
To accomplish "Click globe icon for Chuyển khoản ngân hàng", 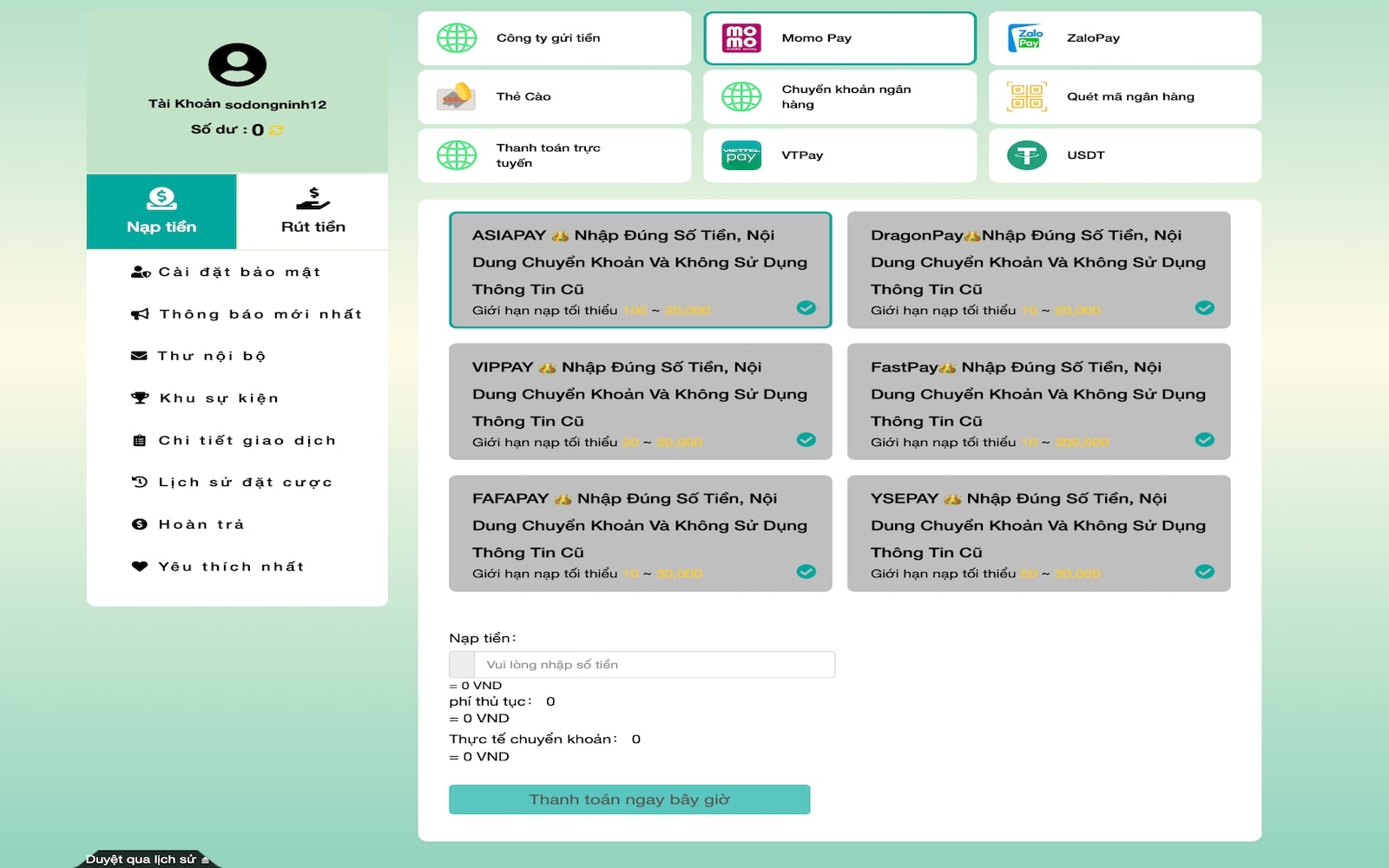I will (741, 96).
